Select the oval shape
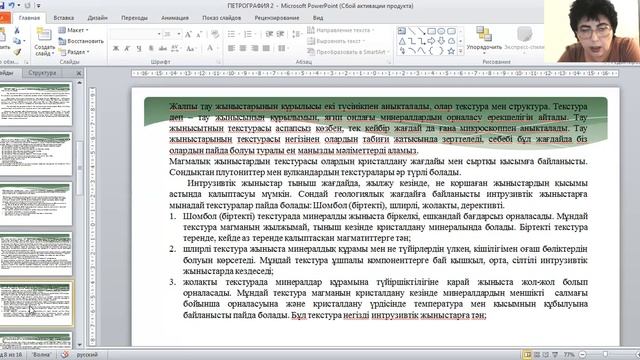The width and height of the screenshot is (640, 360). point(441,31)
